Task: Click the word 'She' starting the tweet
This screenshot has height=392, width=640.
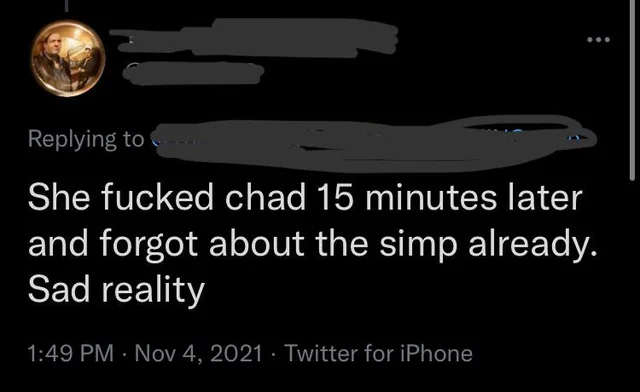Action: coord(59,198)
